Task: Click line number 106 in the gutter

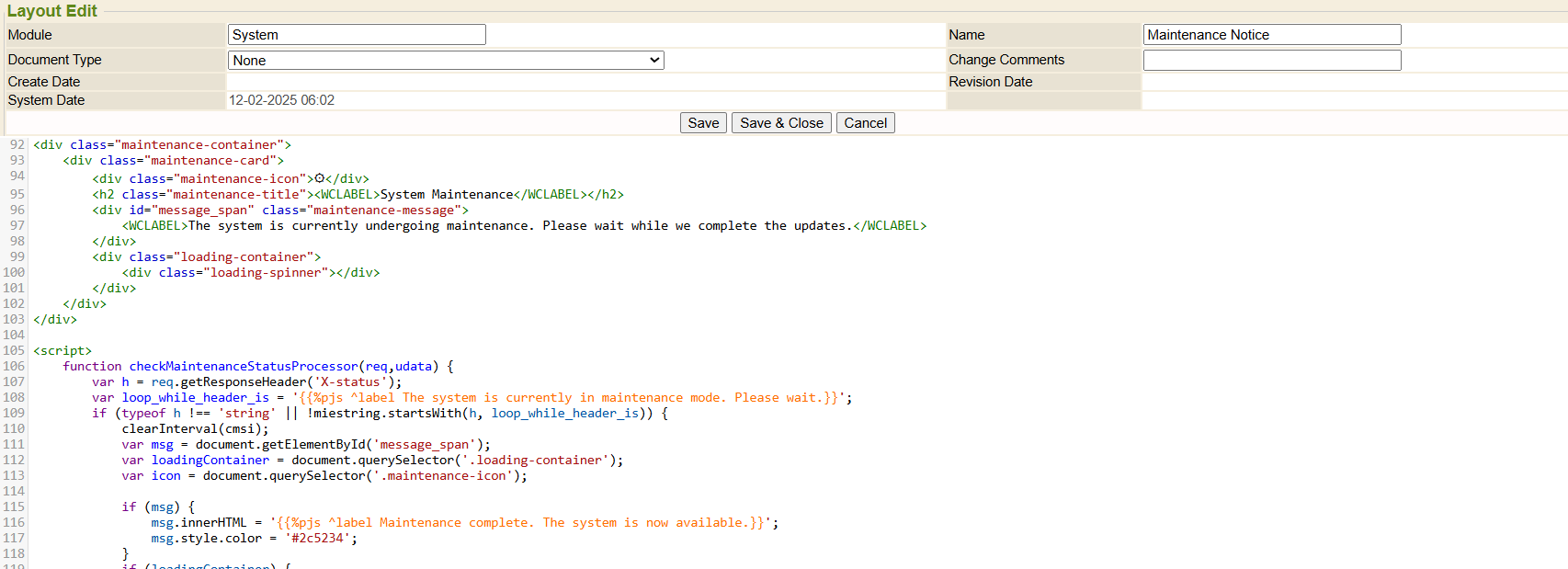Action: tap(14, 367)
